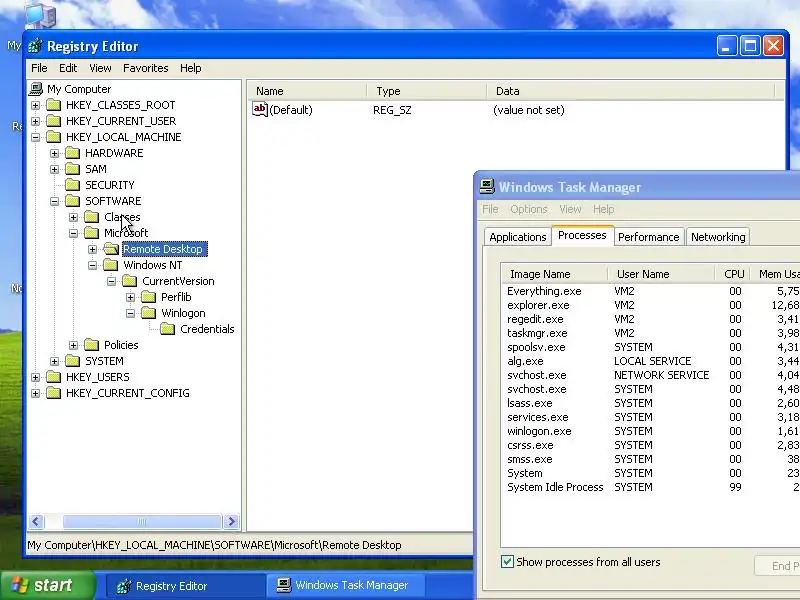
Task: Expand the HKEY_CLASSES_ROOT node
Action: [x=35, y=105]
